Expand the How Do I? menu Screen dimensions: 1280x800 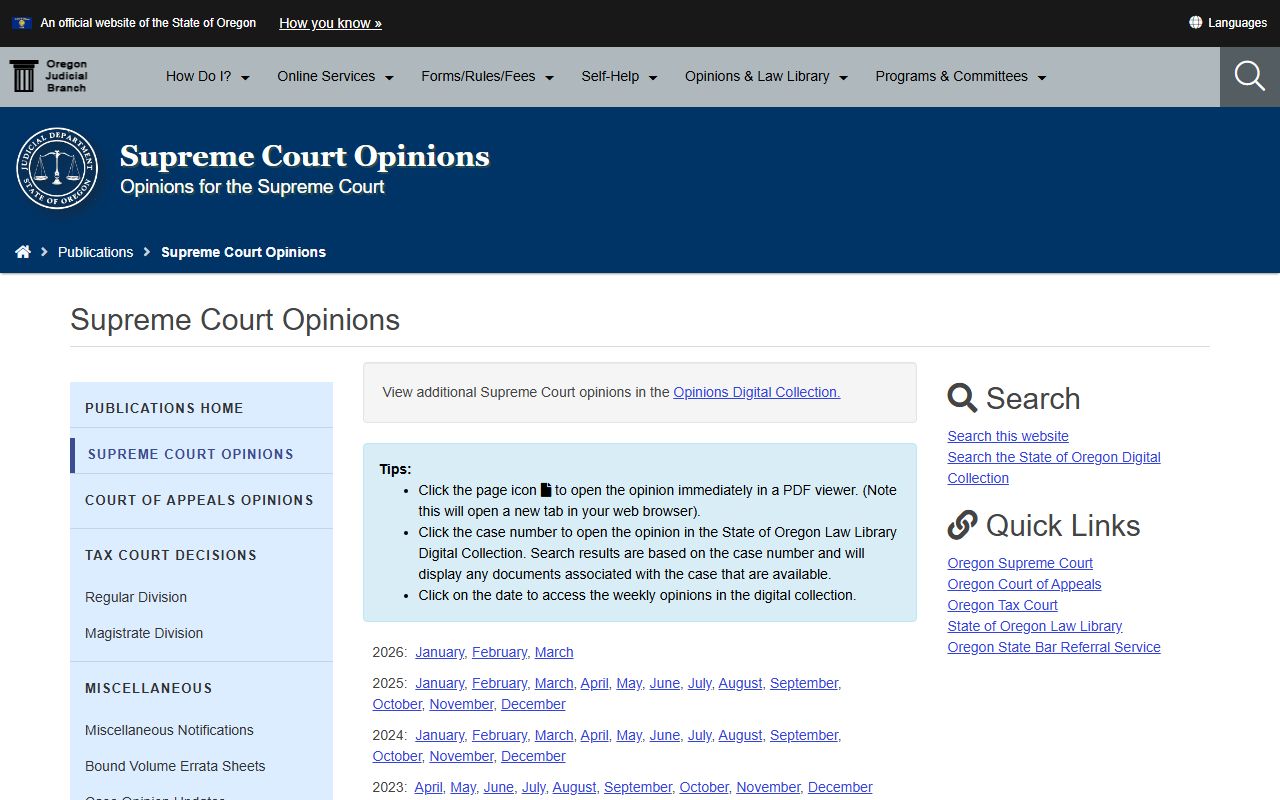point(208,76)
